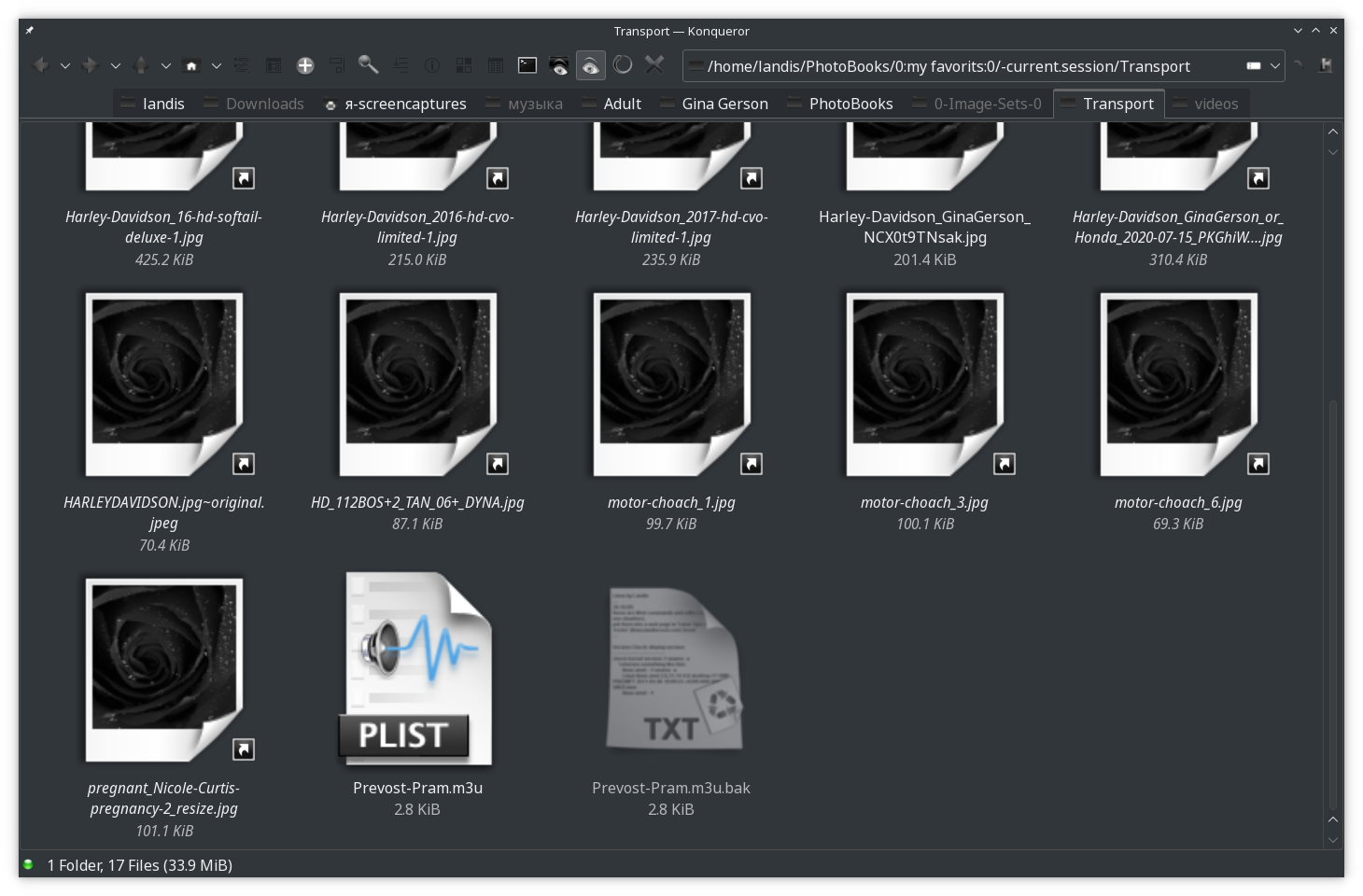This screenshot has width=1363, height=896.
Task: Clear the location bar with eraser icon
Action: [x=1254, y=66]
